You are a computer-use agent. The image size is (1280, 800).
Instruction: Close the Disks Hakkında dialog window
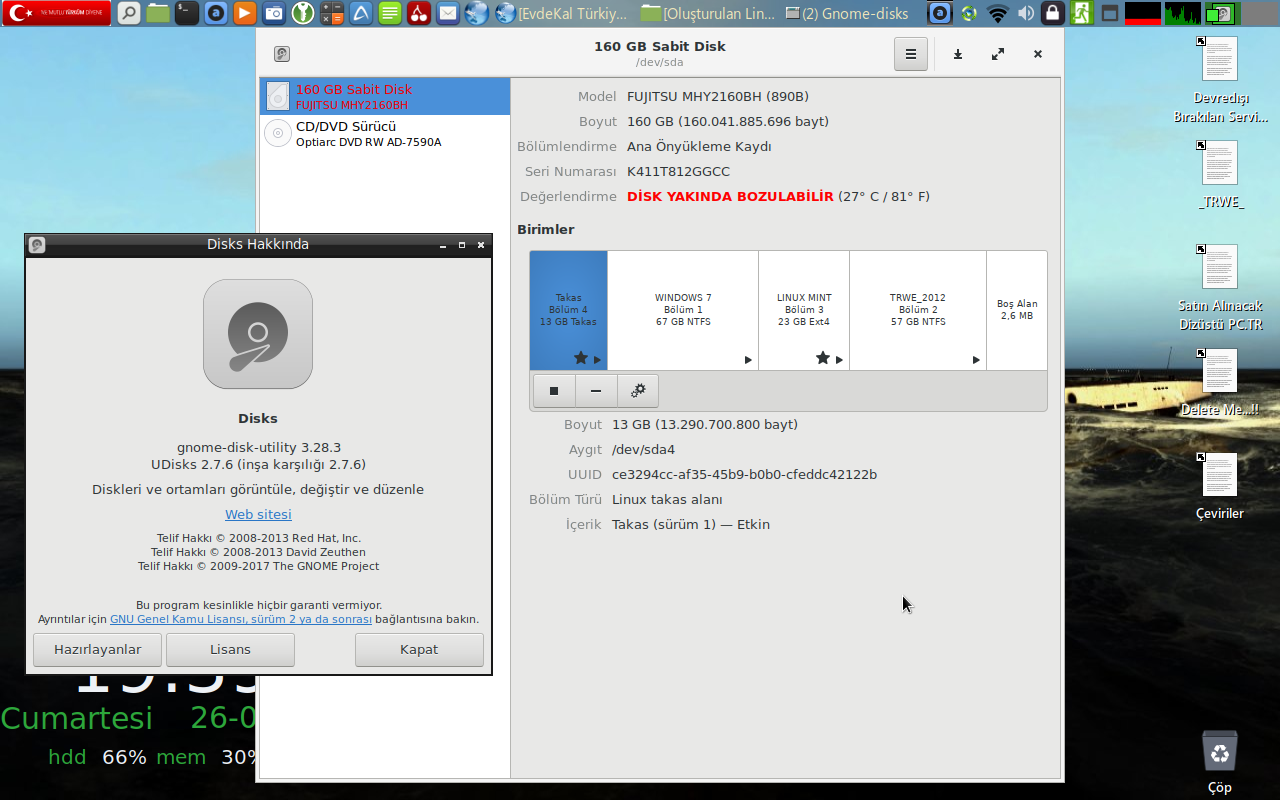481,244
